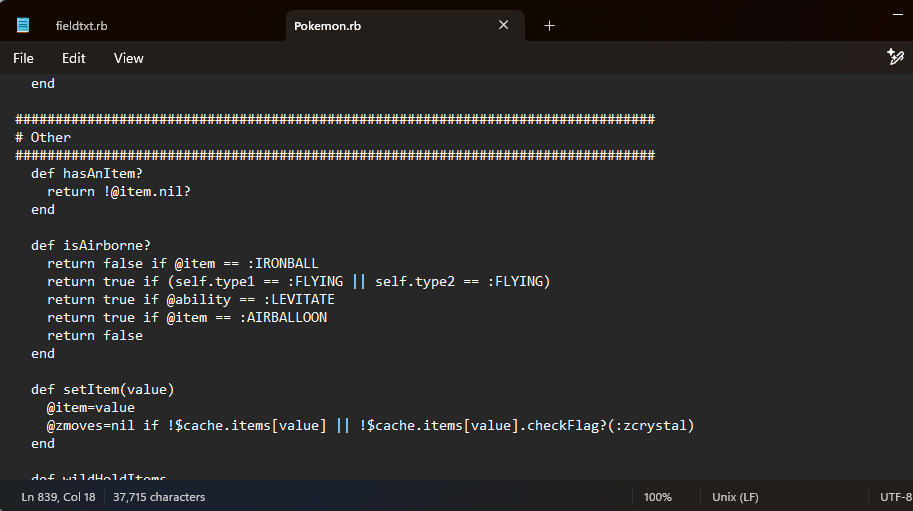913x511 pixels.
Task: Open the View menu
Action: point(128,58)
